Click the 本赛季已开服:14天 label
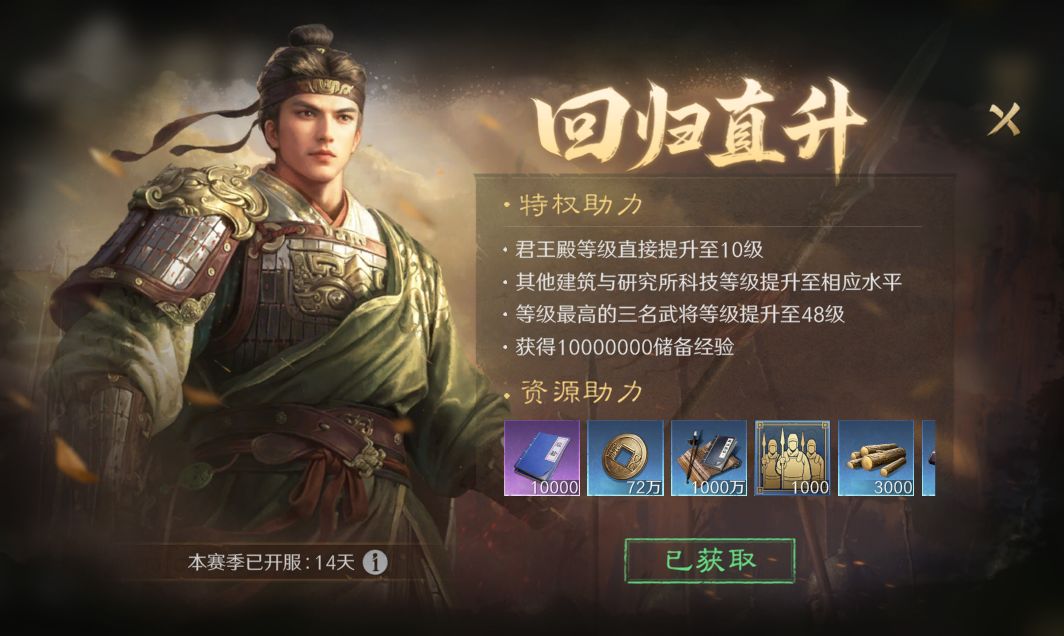 [x=271, y=562]
